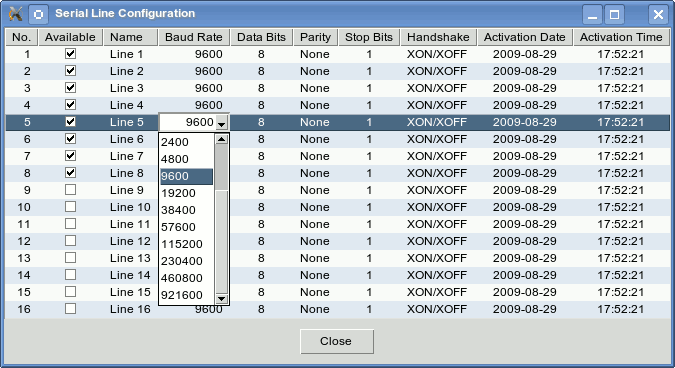Screen dimensions: 675x368
Task: Click the Close button
Action: pyautogui.click(x=337, y=341)
